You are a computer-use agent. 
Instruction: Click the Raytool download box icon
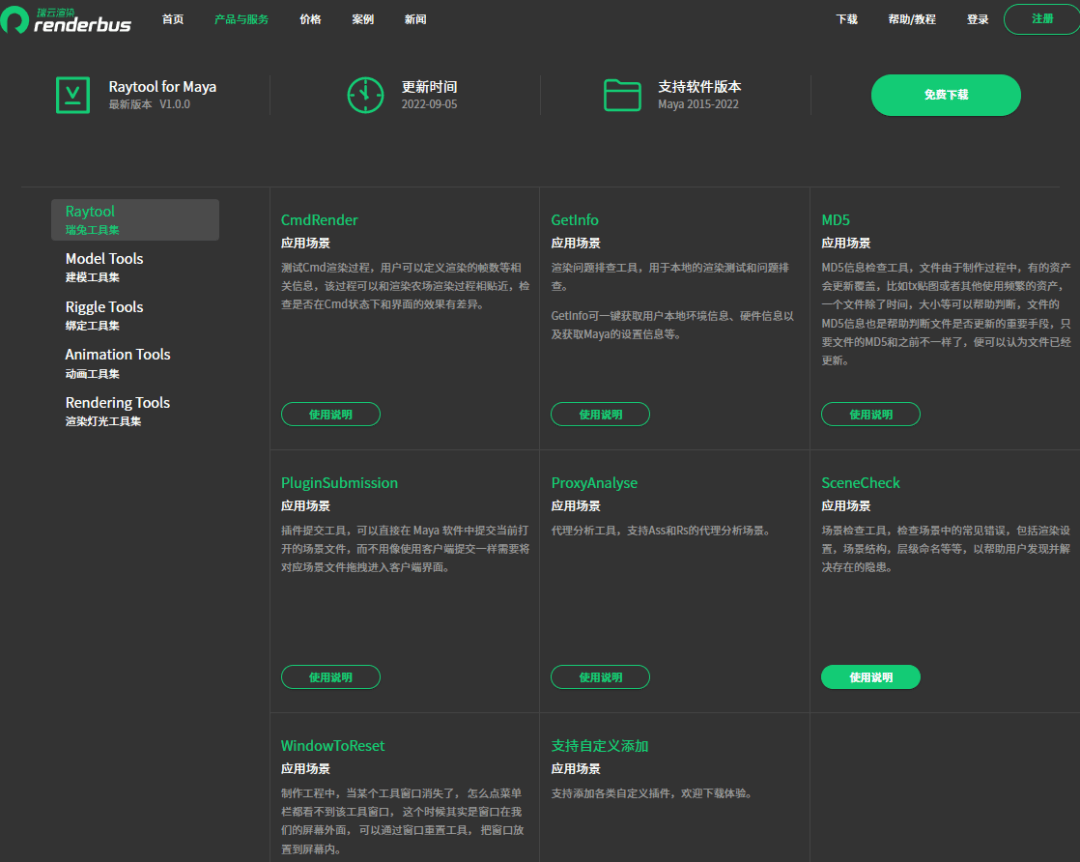pos(72,95)
